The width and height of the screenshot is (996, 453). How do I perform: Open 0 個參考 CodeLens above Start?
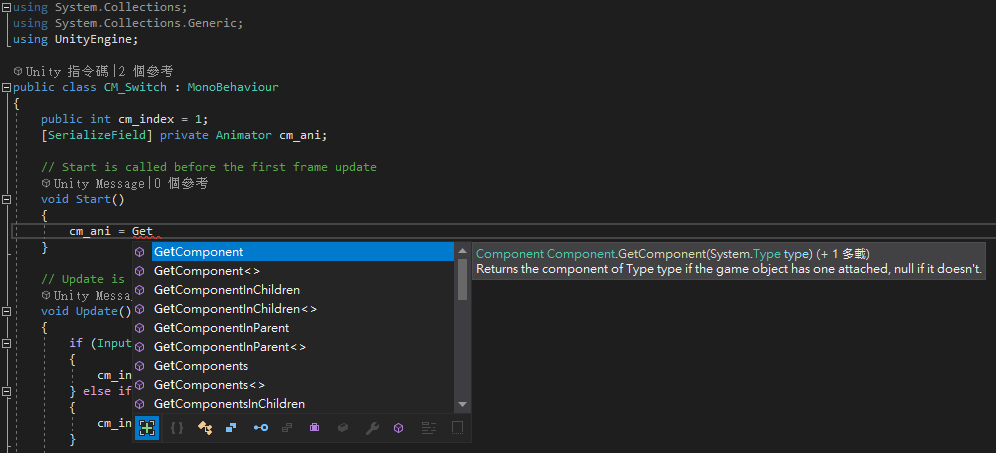tap(180, 183)
